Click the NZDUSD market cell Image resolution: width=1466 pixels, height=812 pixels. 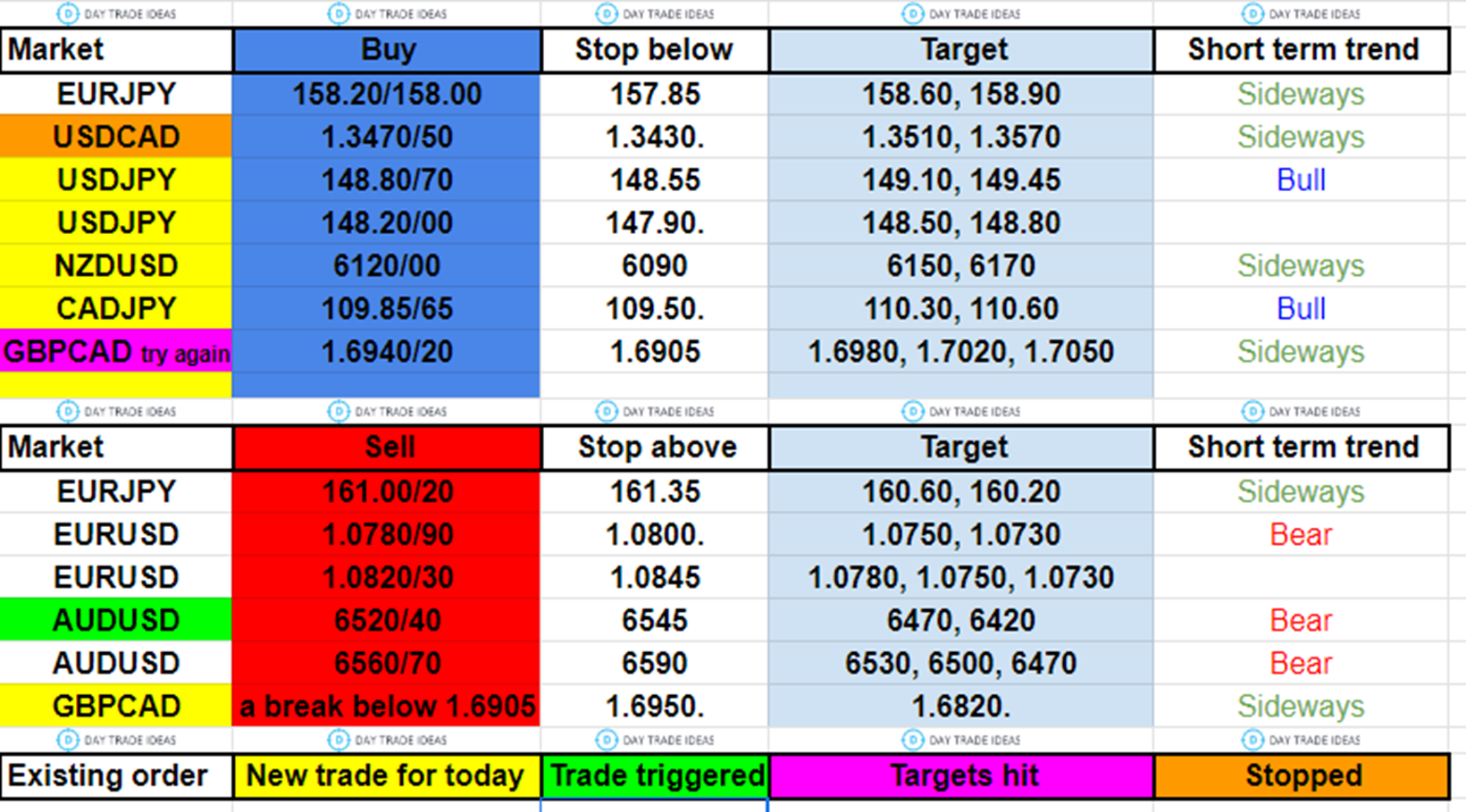(116, 265)
